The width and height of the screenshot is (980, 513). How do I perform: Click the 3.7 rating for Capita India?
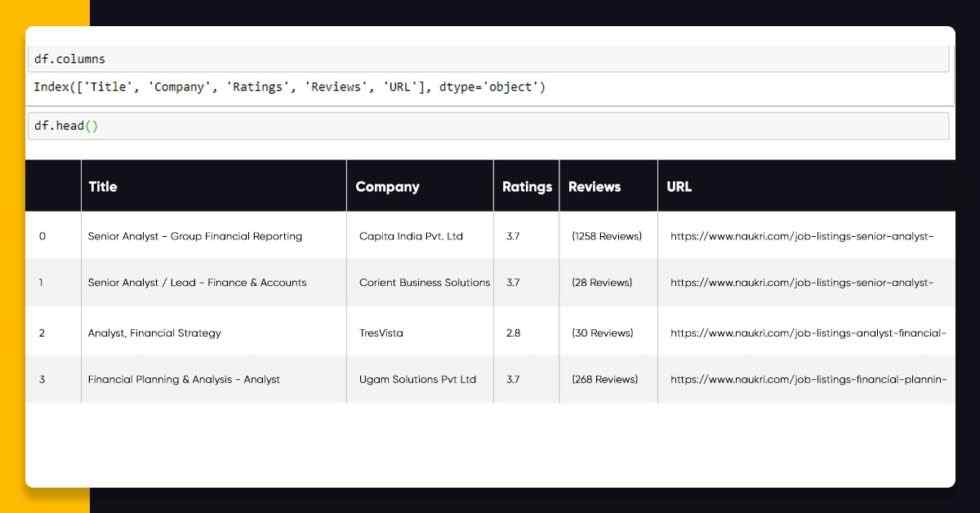pos(512,236)
